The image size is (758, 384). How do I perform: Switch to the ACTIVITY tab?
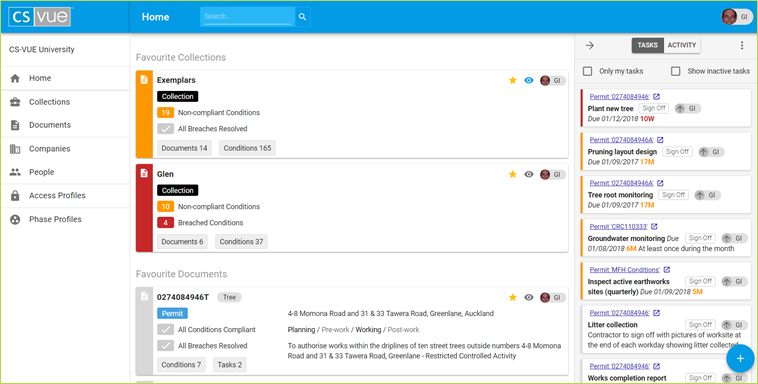(682, 45)
